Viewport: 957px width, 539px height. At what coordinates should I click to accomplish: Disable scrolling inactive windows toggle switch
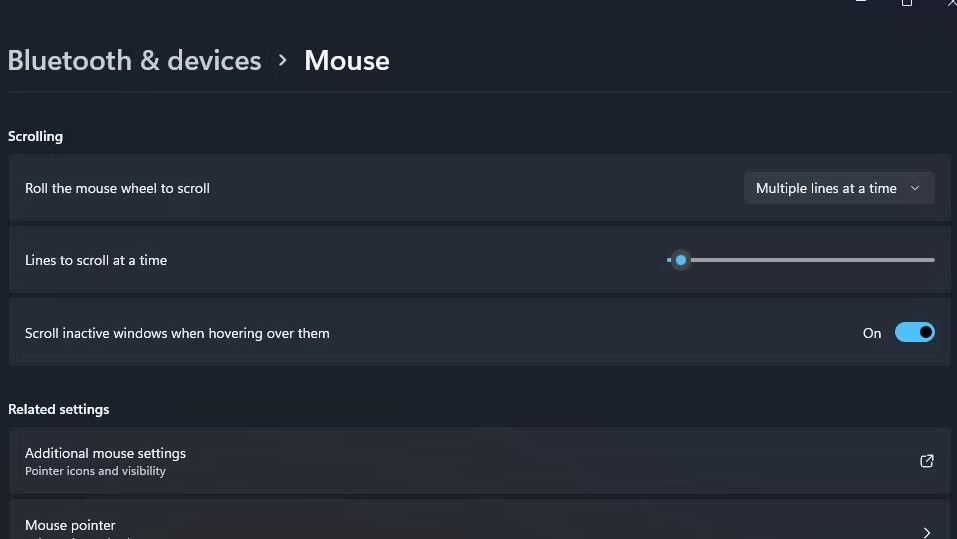point(914,332)
